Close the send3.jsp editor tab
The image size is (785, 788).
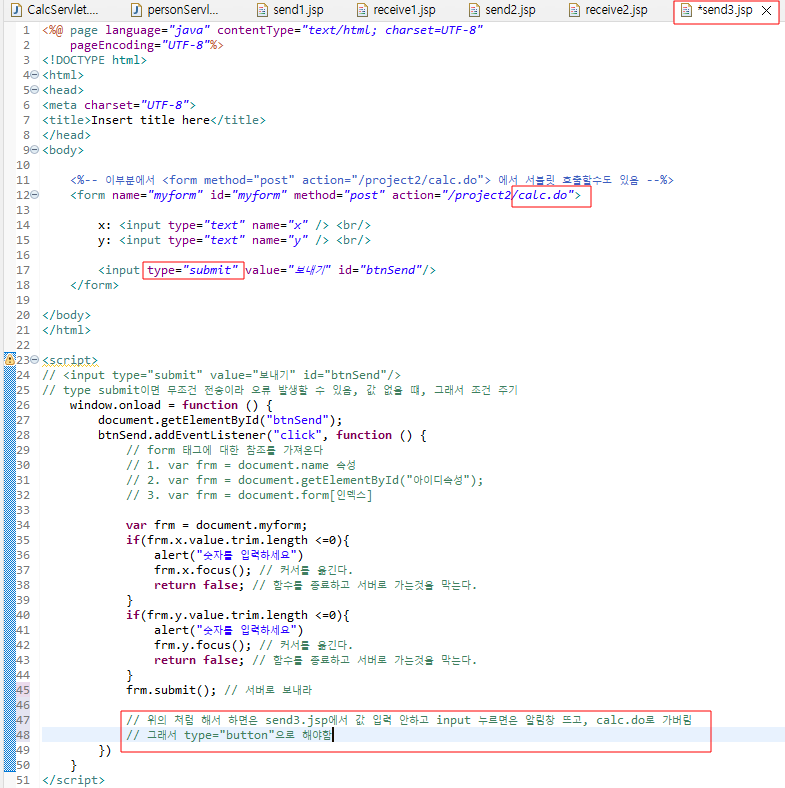pyautogui.click(x=766, y=11)
